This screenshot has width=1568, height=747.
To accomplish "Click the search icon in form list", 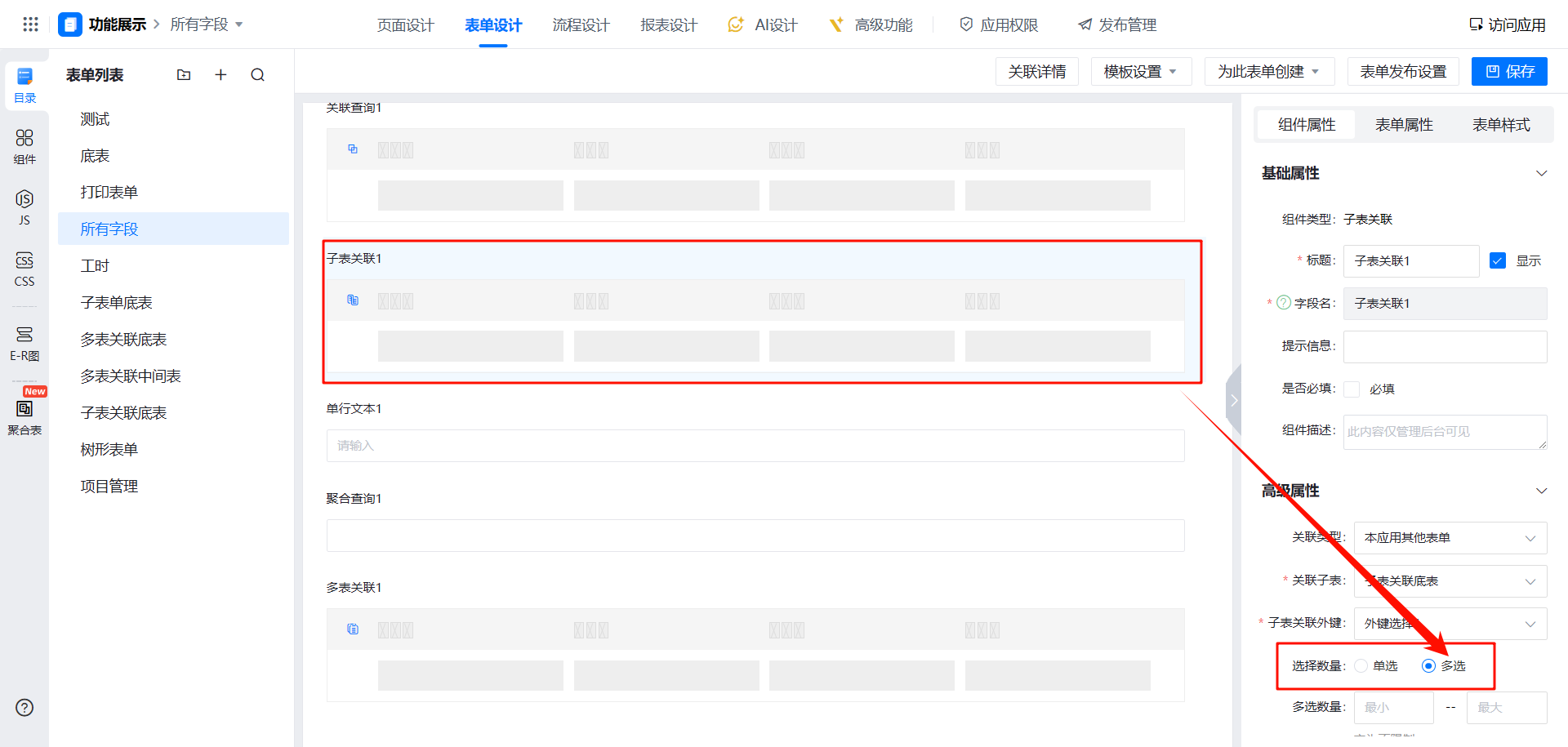I will coord(257,75).
